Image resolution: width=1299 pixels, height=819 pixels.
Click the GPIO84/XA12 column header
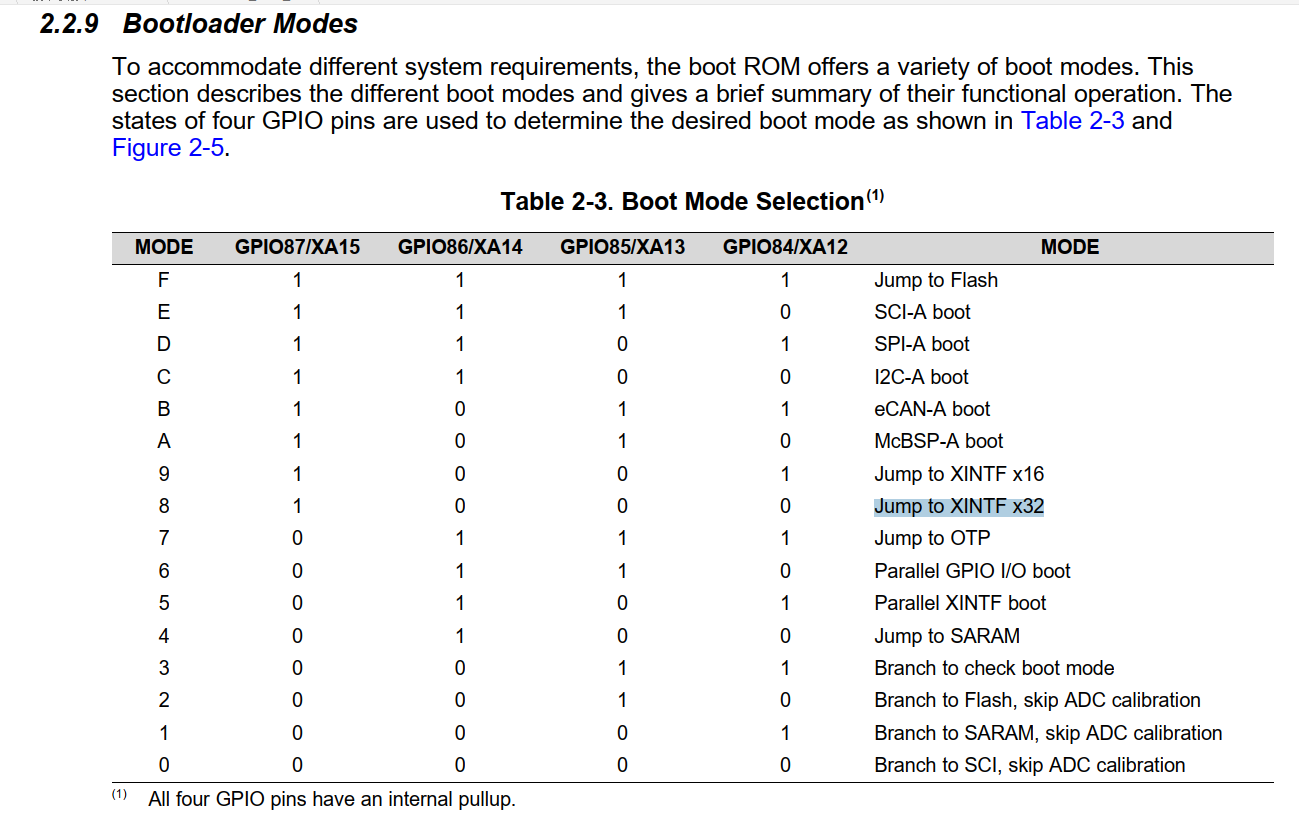coord(785,247)
